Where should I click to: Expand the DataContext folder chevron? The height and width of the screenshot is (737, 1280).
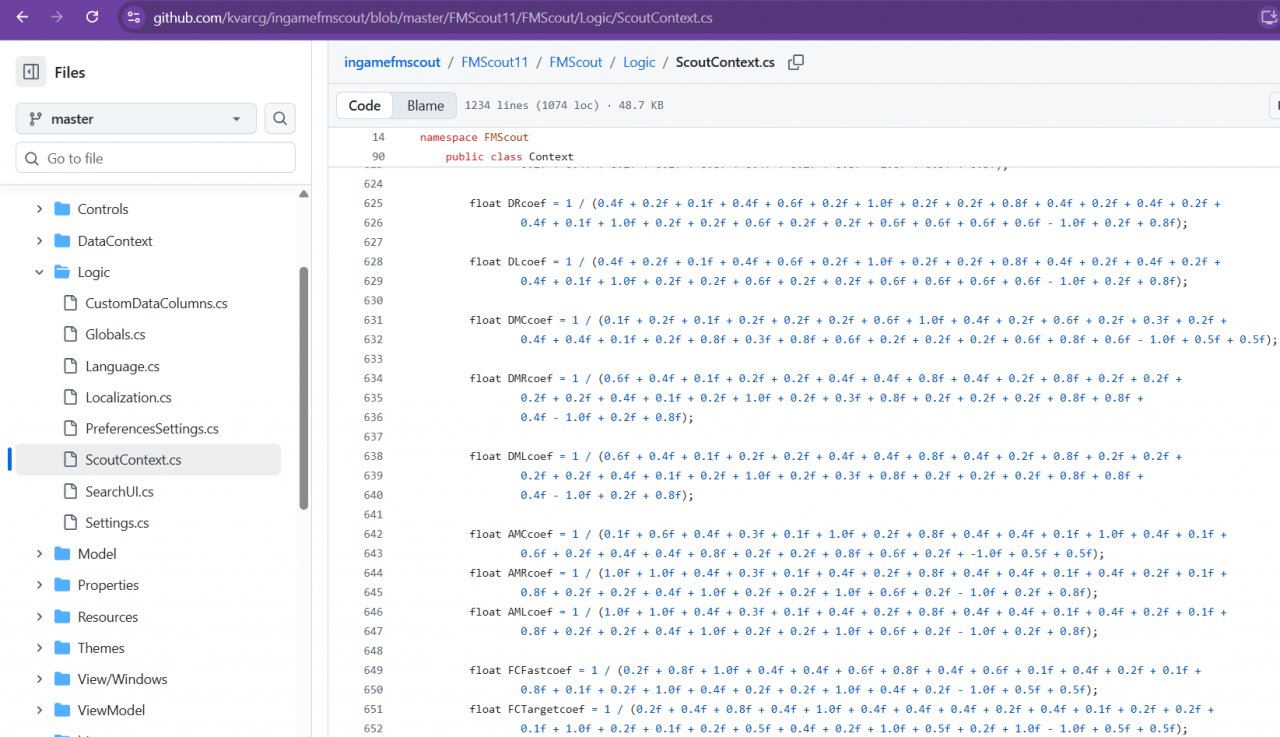point(39,241)
